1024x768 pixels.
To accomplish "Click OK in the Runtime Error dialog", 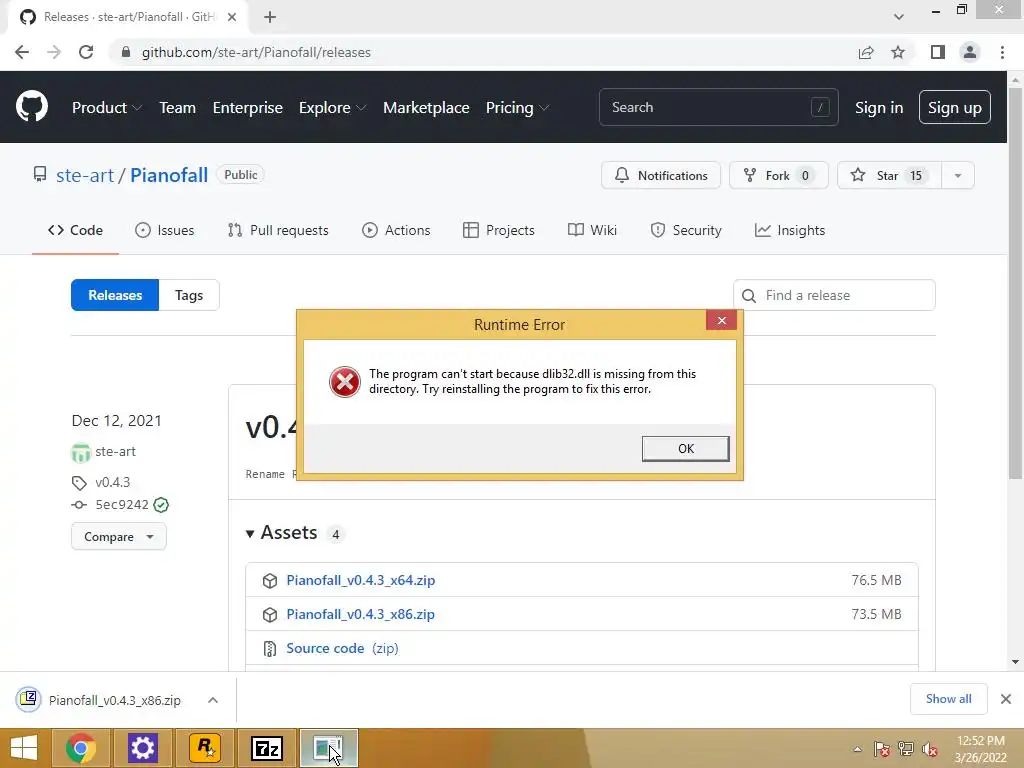I will 686,449.
